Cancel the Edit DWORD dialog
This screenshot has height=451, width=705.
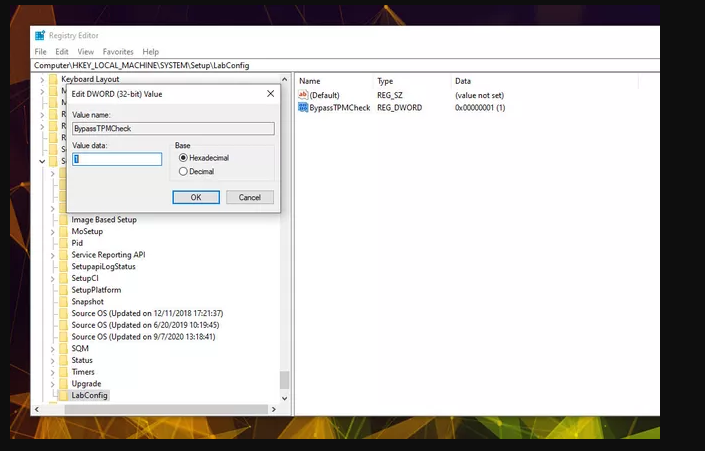pos(250,197)
